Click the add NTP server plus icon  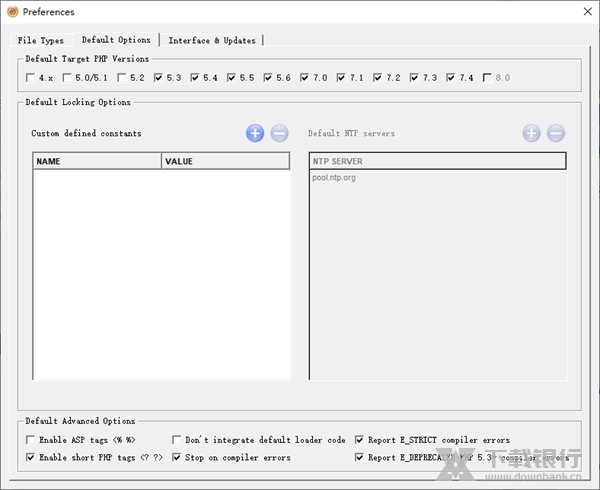(531, 133)
